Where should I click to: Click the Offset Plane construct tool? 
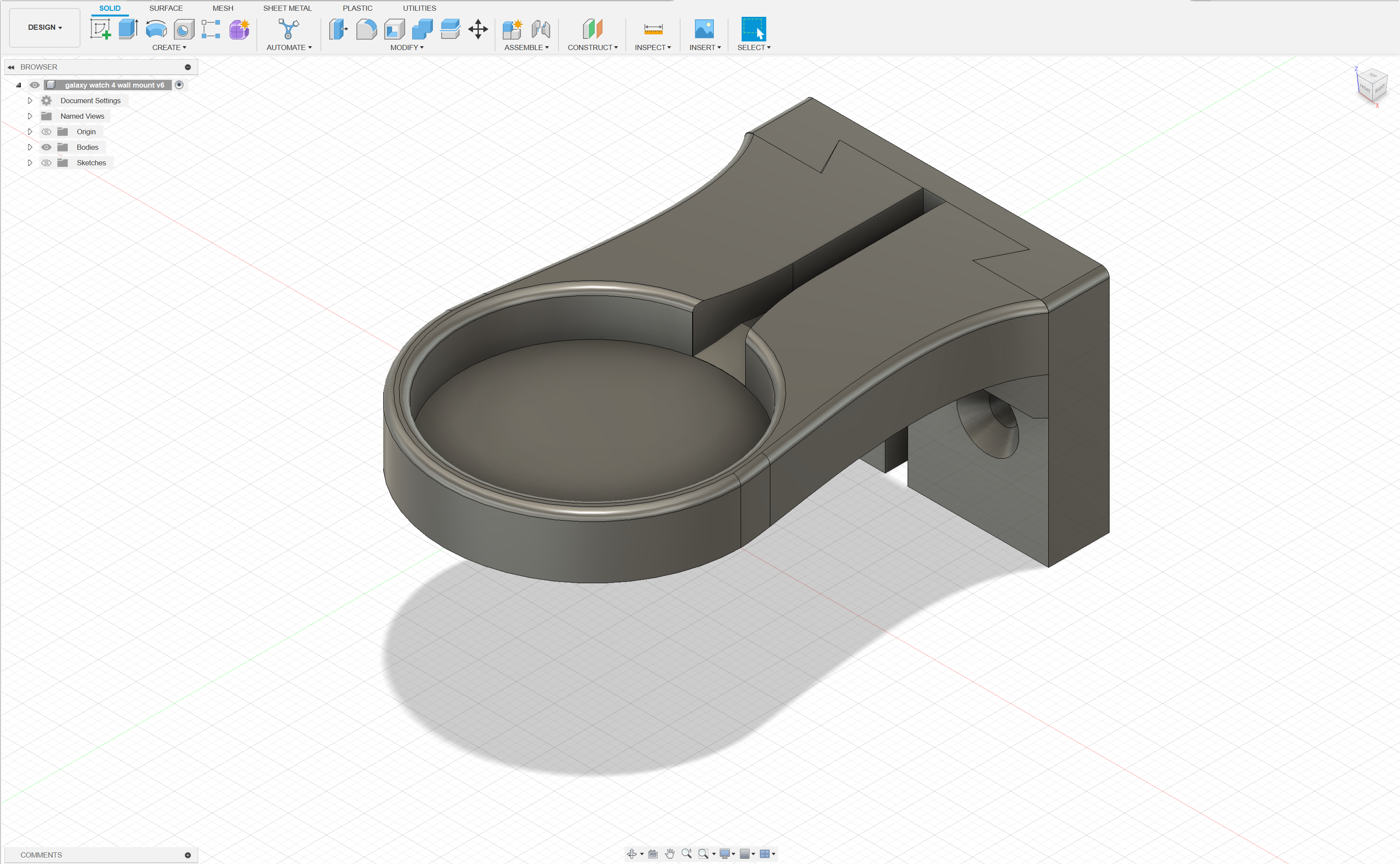pos(593,28)
